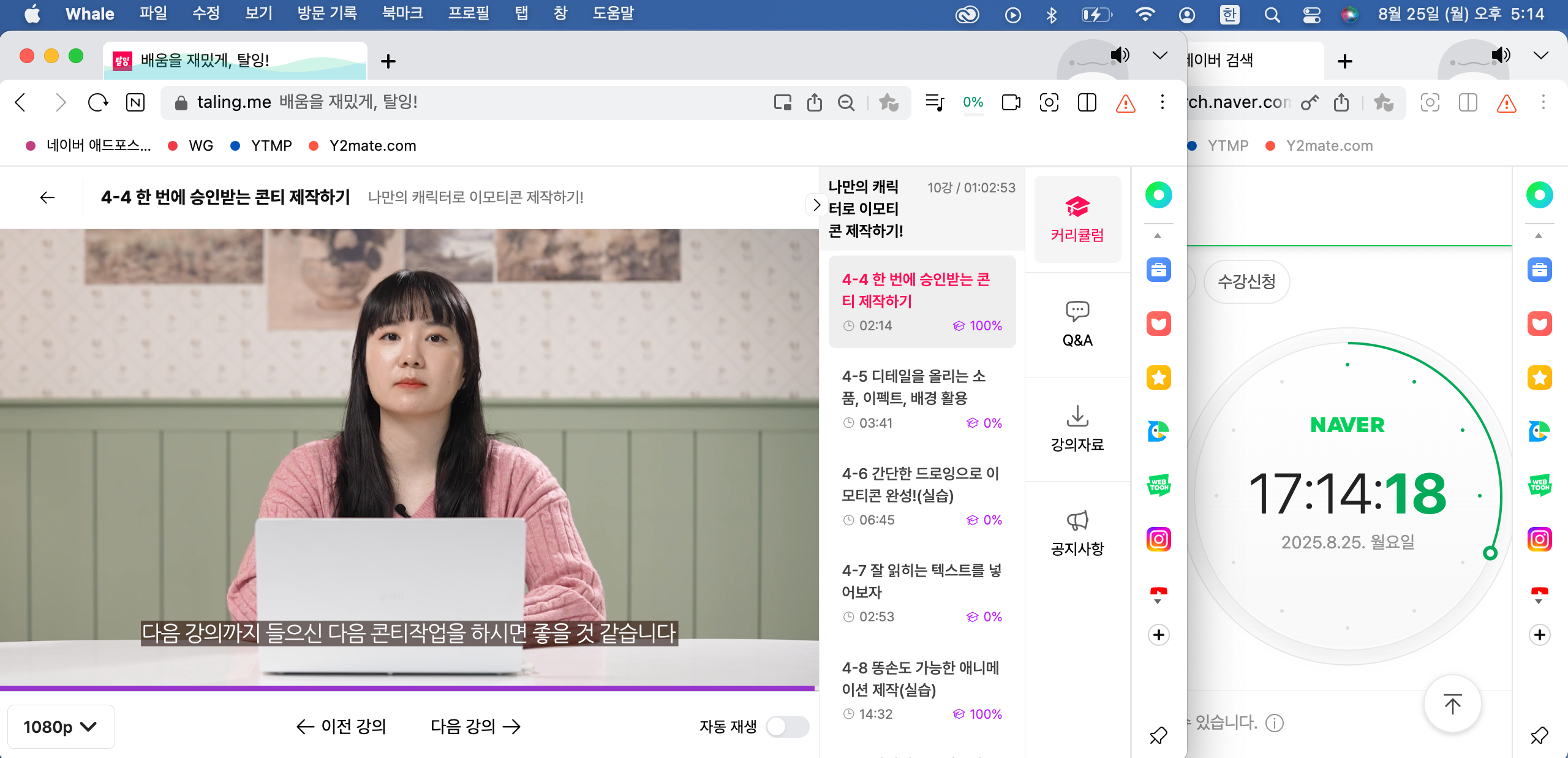1568x758 pixels.
Task: Click the screen capture icon in toolbar
Action: [x=1049, y=102]
